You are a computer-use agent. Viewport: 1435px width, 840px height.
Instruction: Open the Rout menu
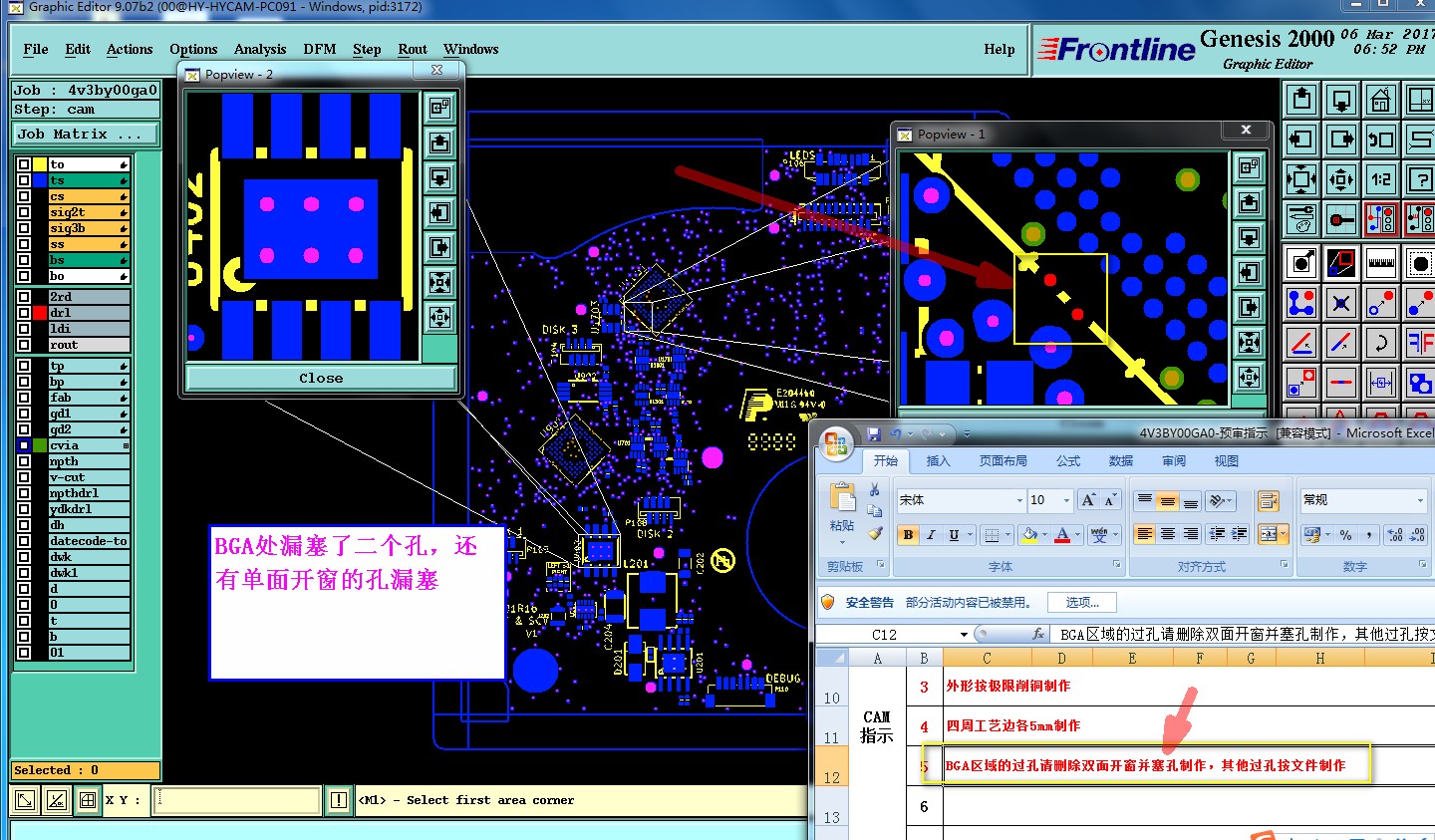413,49
